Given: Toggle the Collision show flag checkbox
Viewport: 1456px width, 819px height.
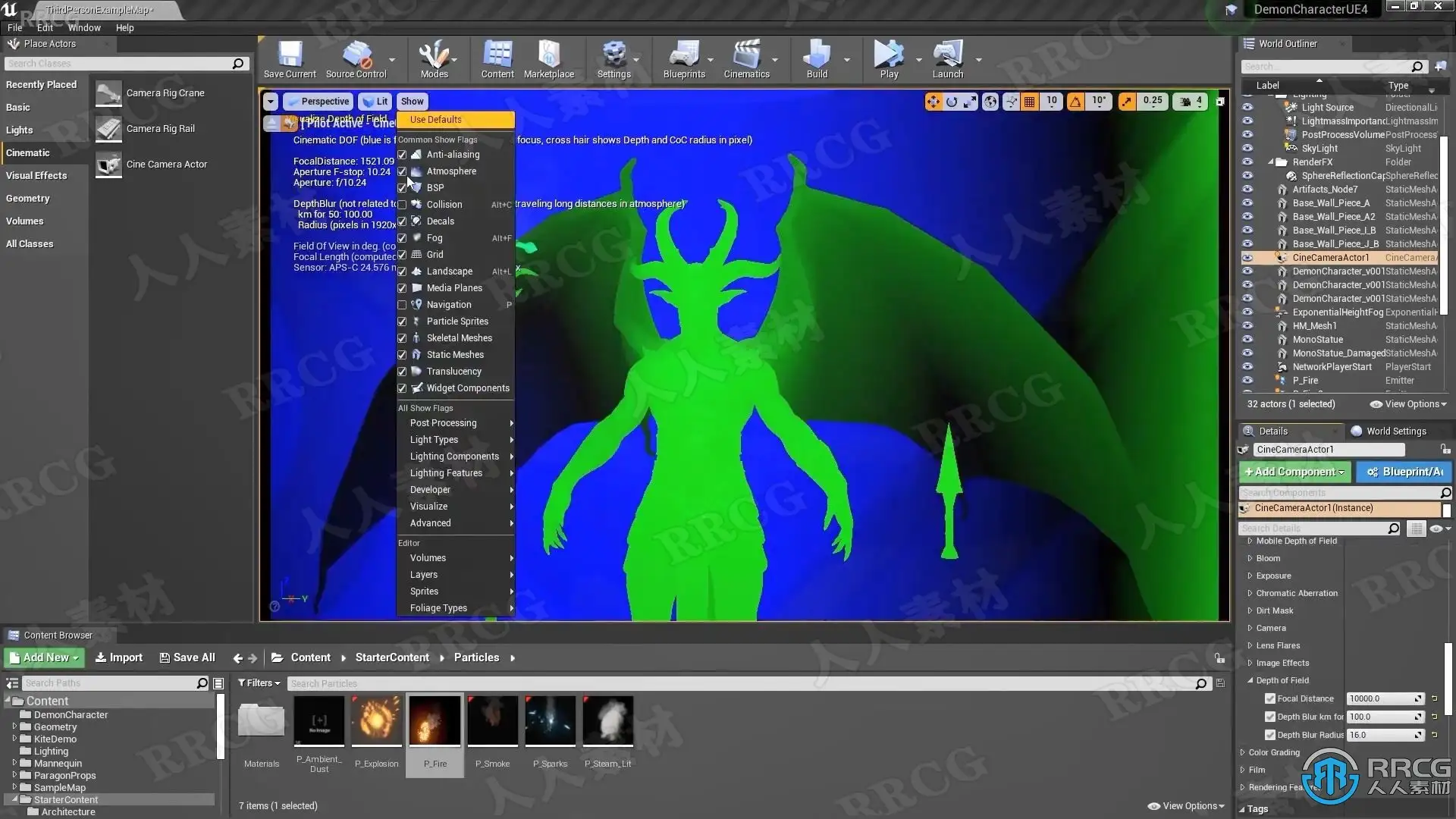Looking at the screenshot, I should click(x=402, y=205).
